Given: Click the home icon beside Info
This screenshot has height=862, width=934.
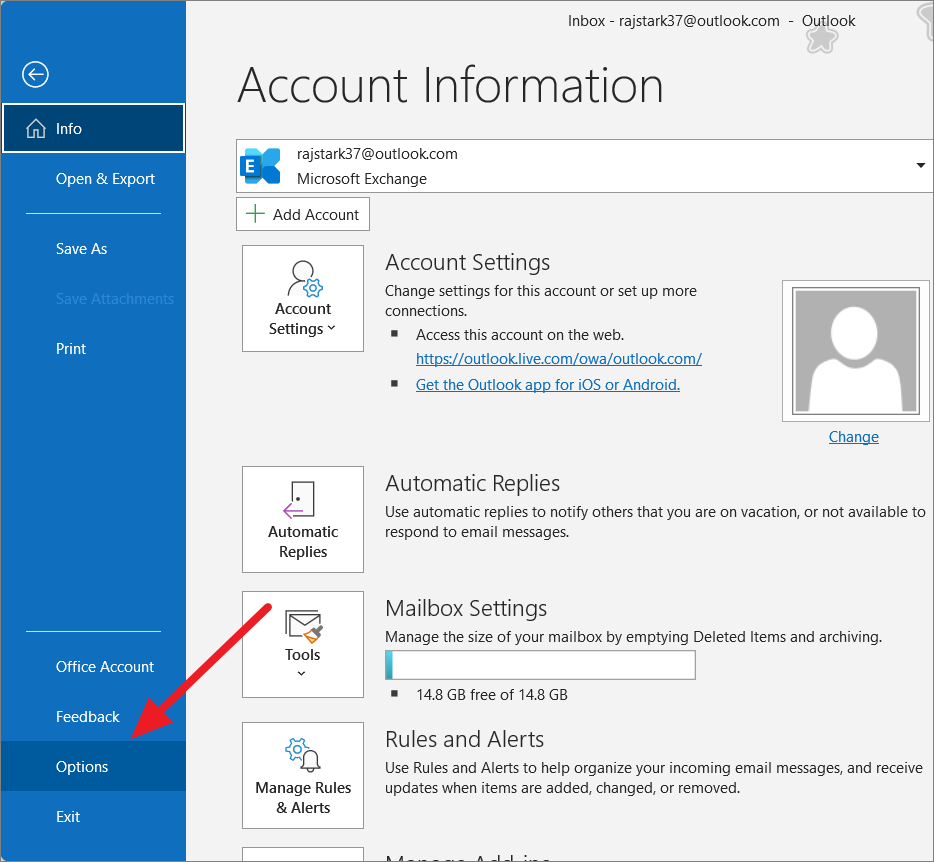Looking at the screenshot, I should [x=36, y=128].
